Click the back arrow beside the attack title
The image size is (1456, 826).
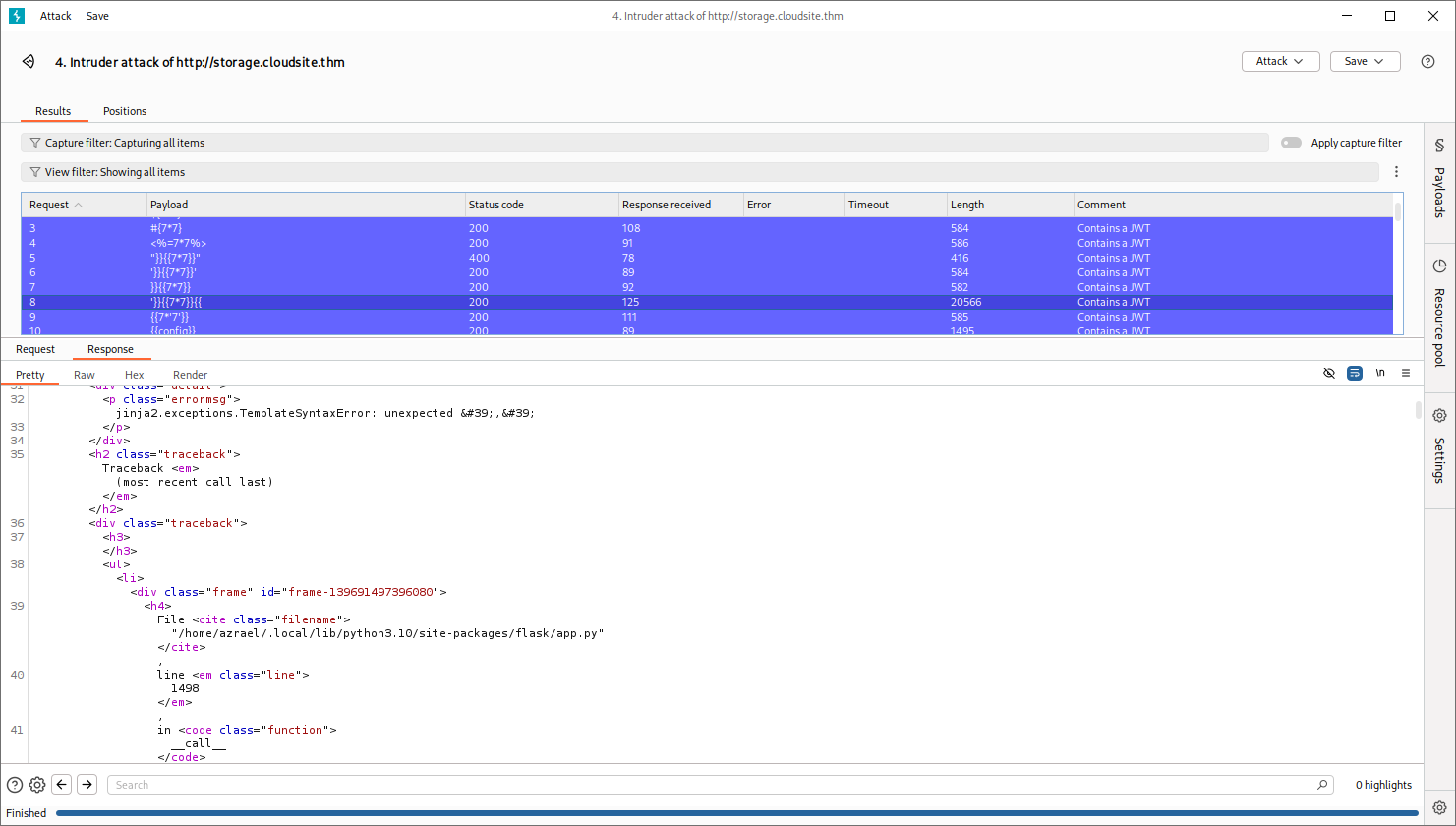(x=29, y=62)
